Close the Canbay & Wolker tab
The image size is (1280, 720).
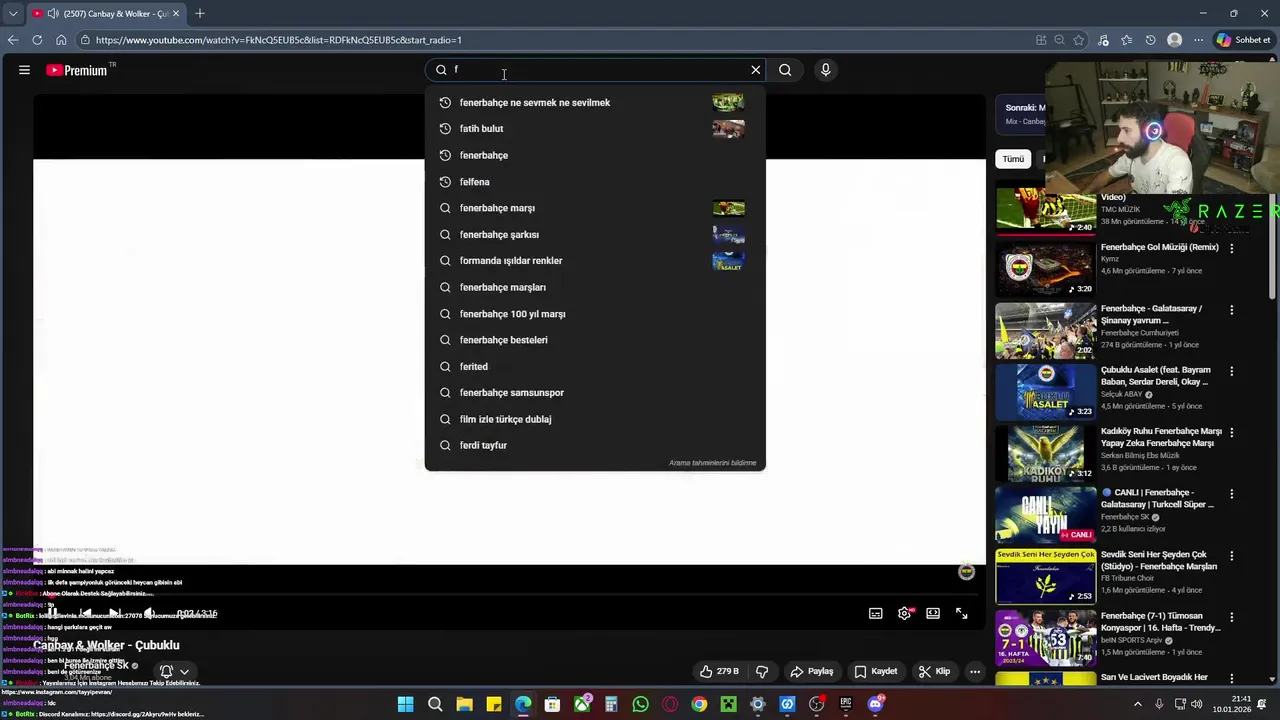[x=176, y=14]
